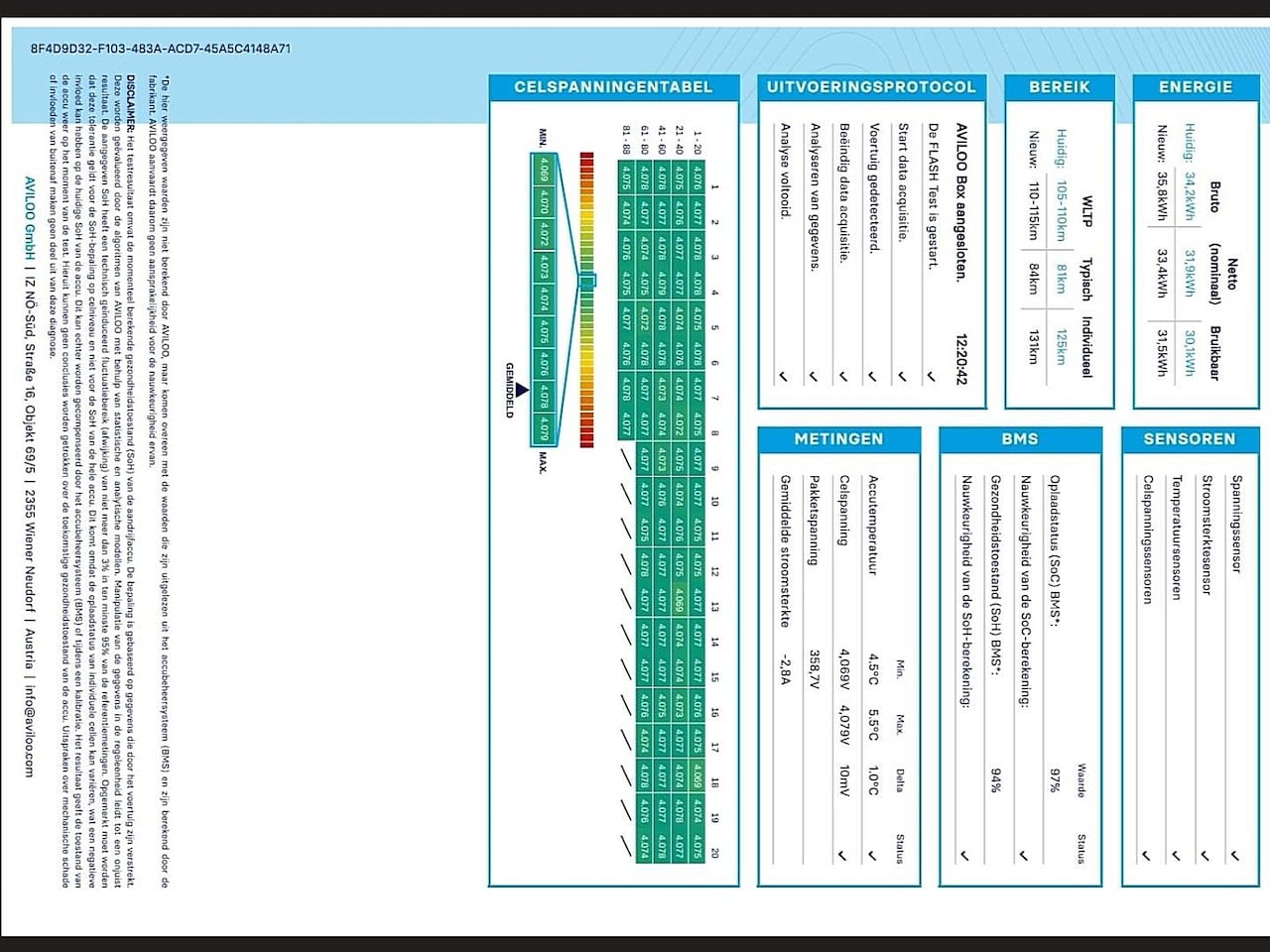This screenshot has height=952, width=1270.
Task: Click the Voertuig gedetecteerd status checkmark
Action: point(872,377)
